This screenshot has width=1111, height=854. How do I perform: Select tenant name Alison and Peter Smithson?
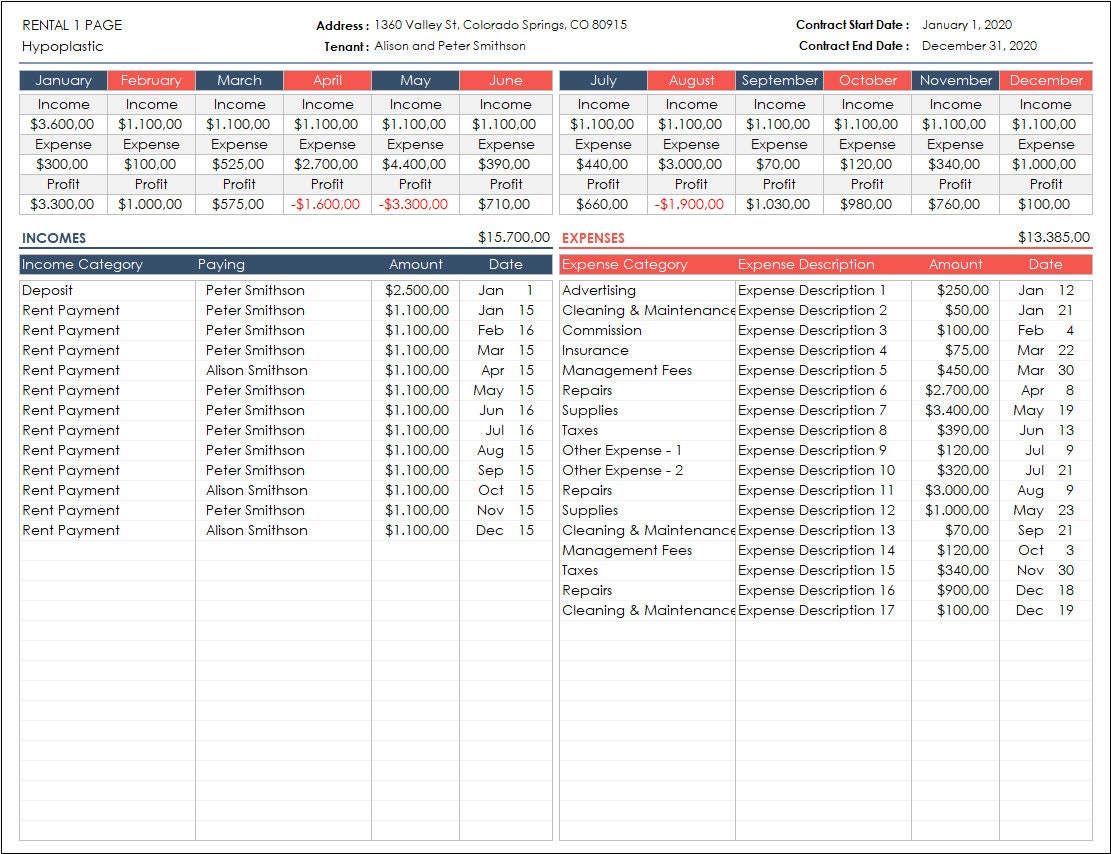450,46
